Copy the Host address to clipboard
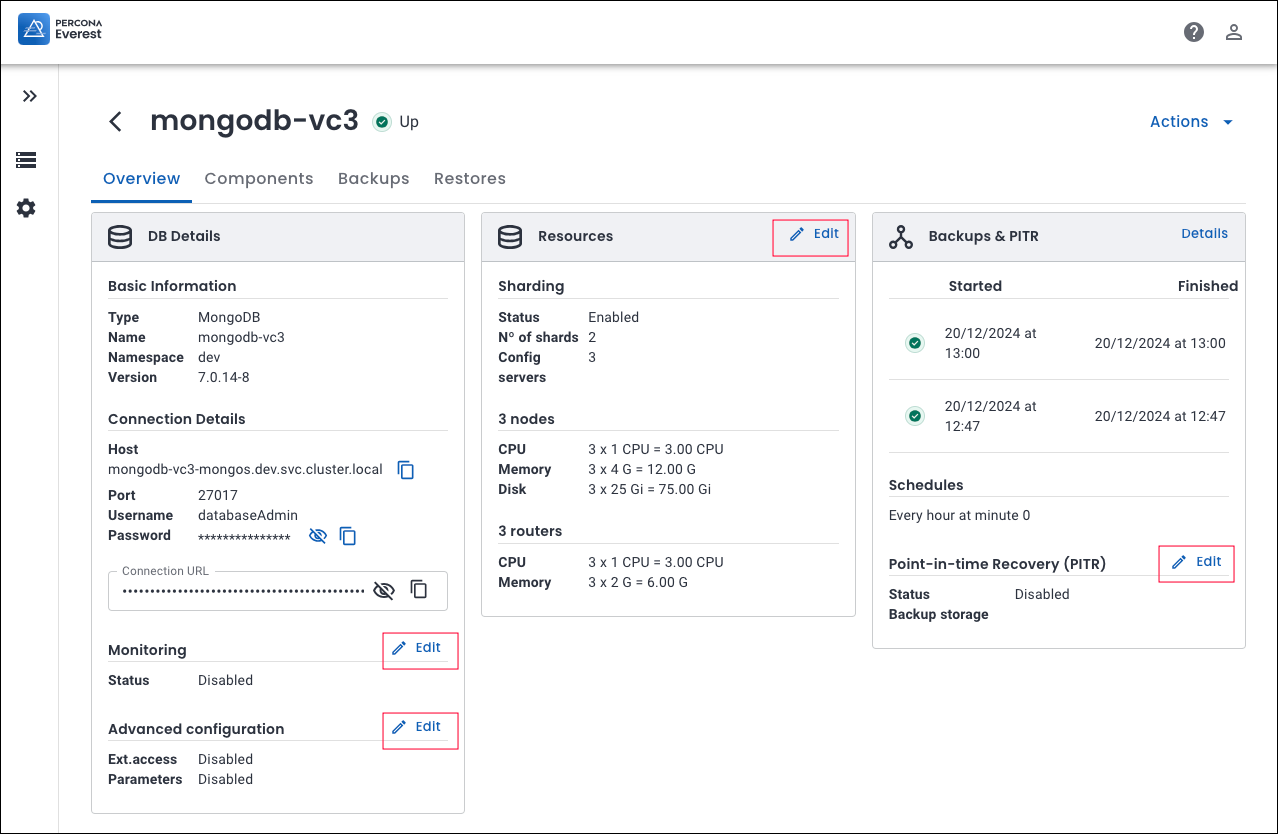The width and height of the screenshot is (1278, 834). 406,470
